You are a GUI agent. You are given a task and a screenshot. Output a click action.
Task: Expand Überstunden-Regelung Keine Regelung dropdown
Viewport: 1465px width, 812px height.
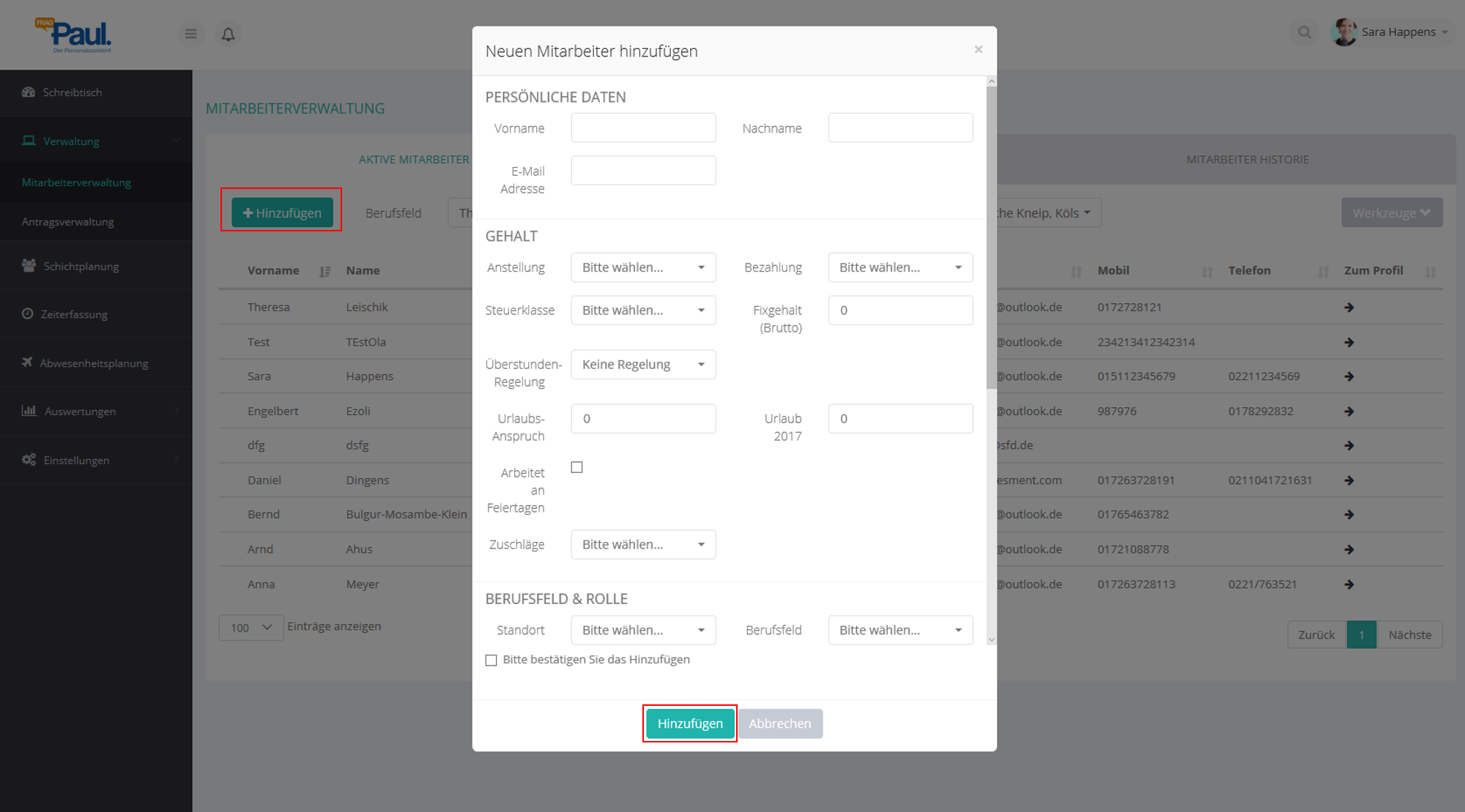tap(642, 365)
